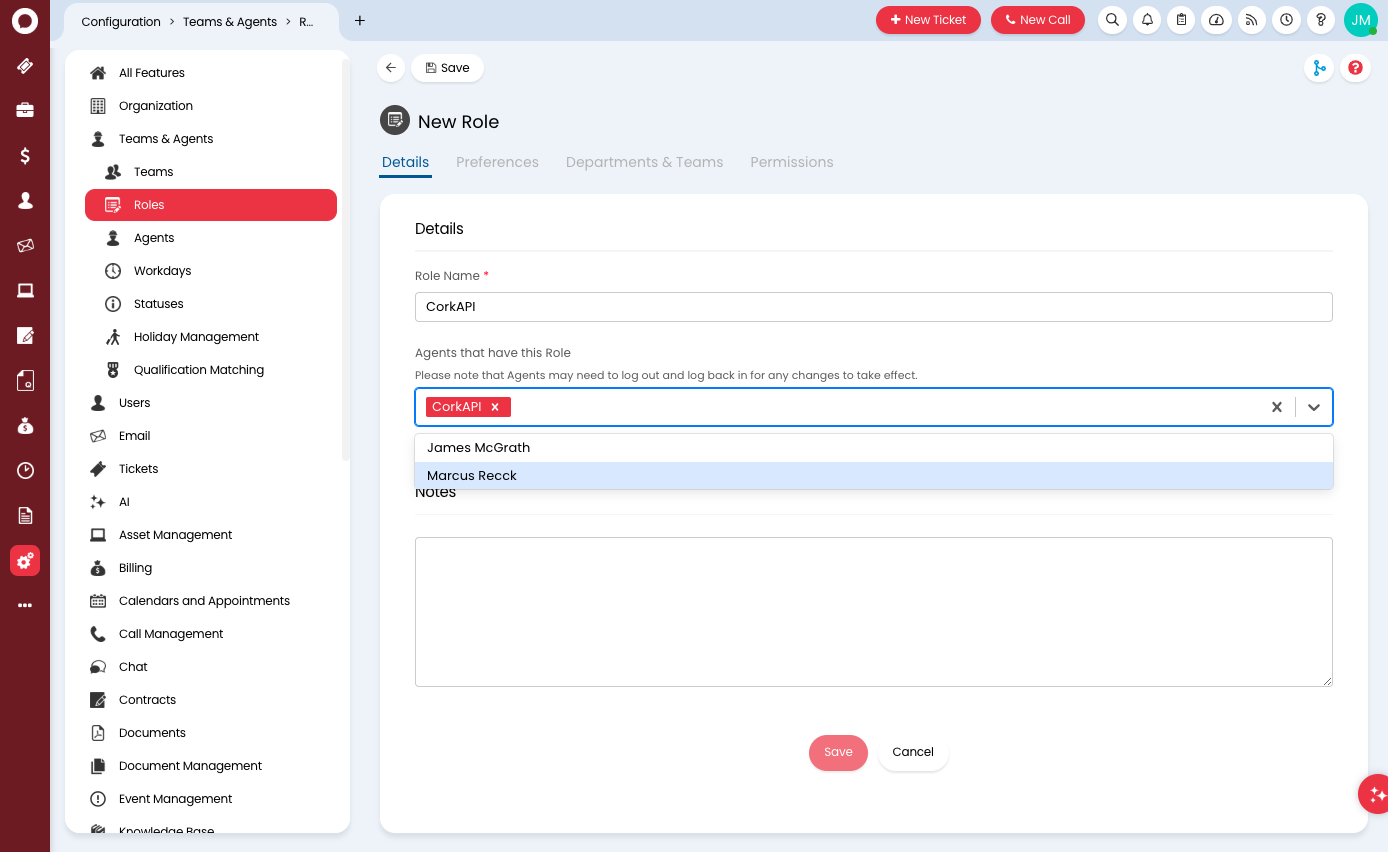Click the red Save button at the form bottom

pyautogui.click(x=838, y=753)
